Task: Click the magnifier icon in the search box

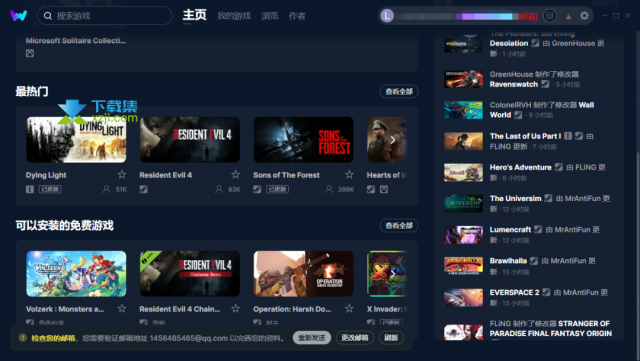Action: 48,16
